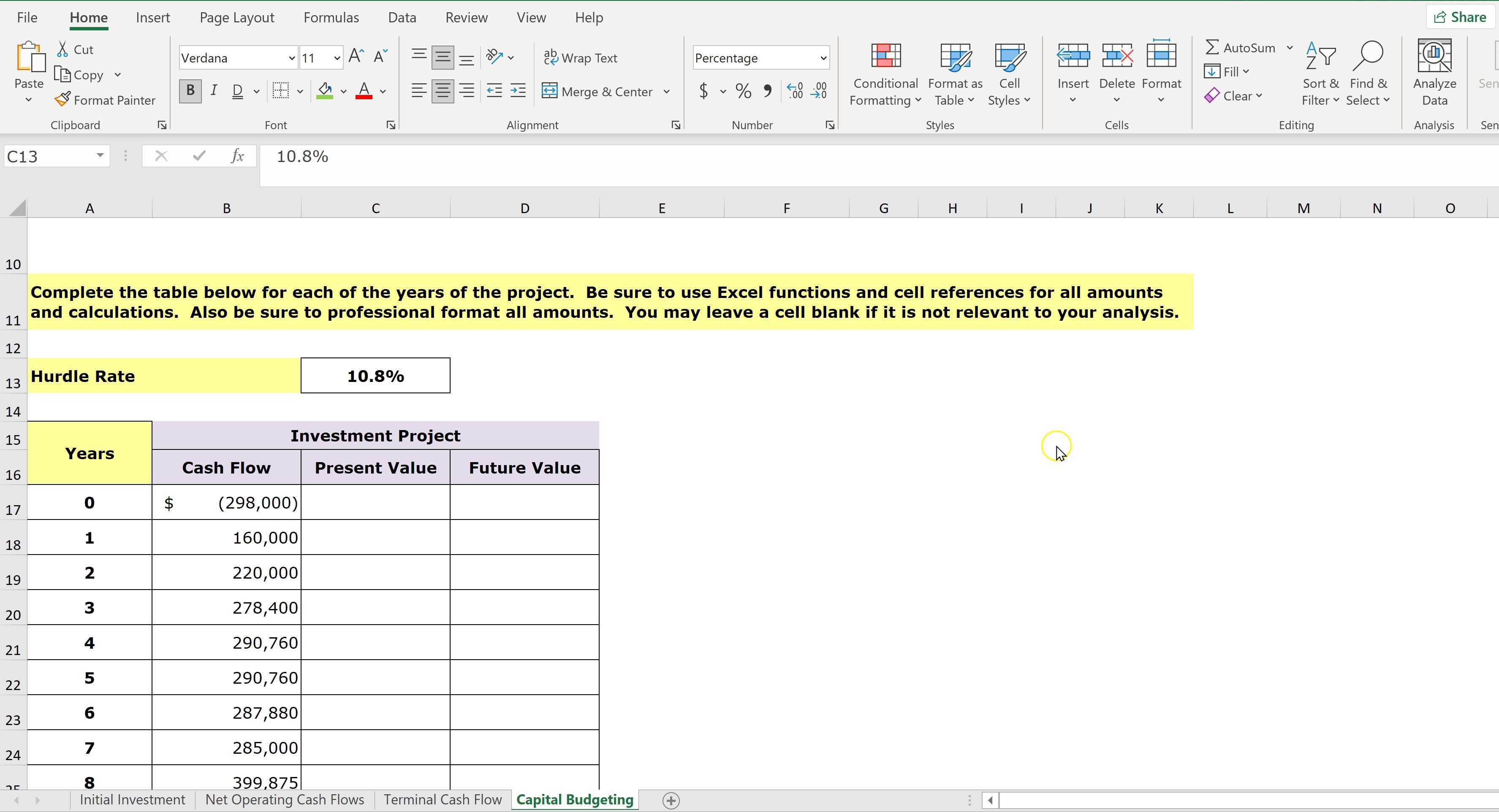This screenshot has height=812, width=1499.
Task: Open the font name dropdown
Action: click(291, 58)
